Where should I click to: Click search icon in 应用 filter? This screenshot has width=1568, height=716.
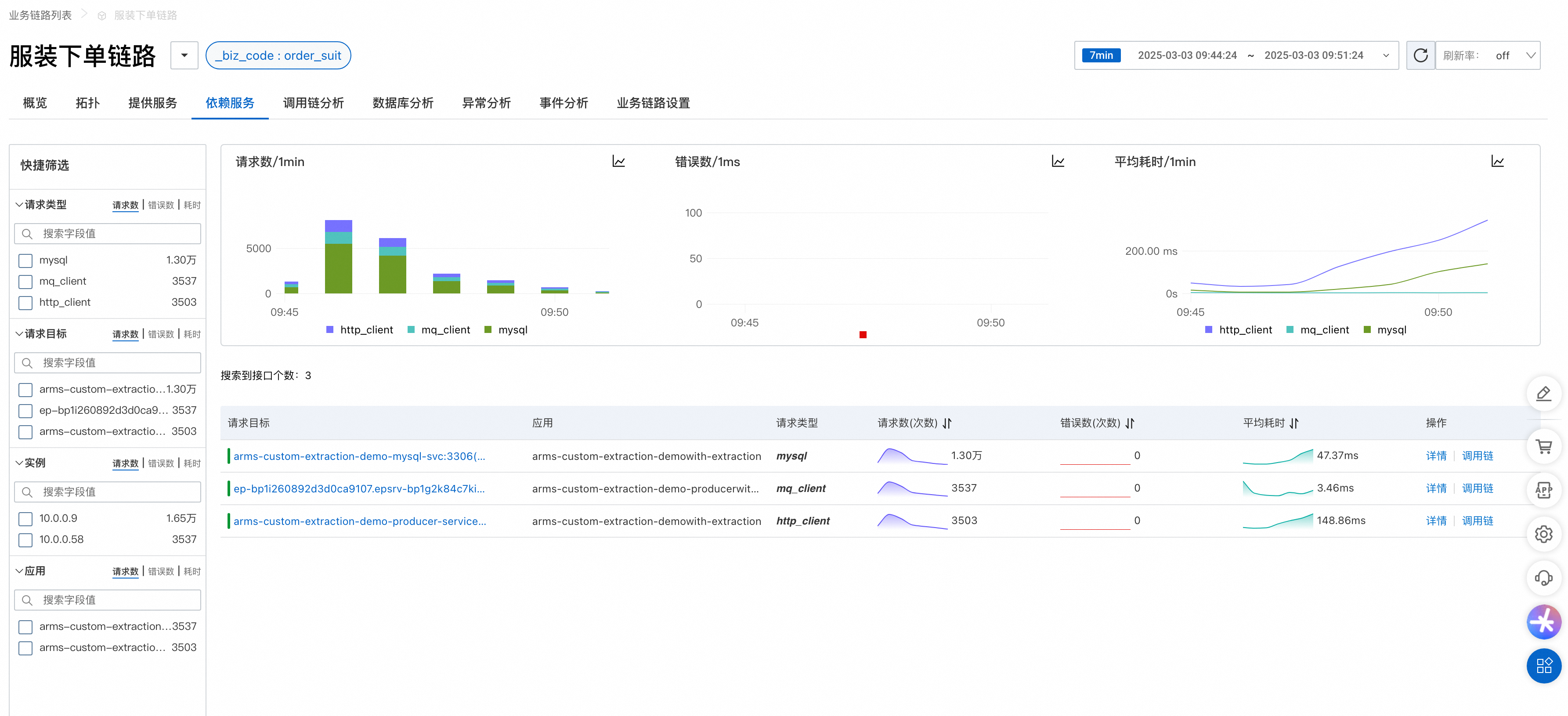(x=27, y=600)
